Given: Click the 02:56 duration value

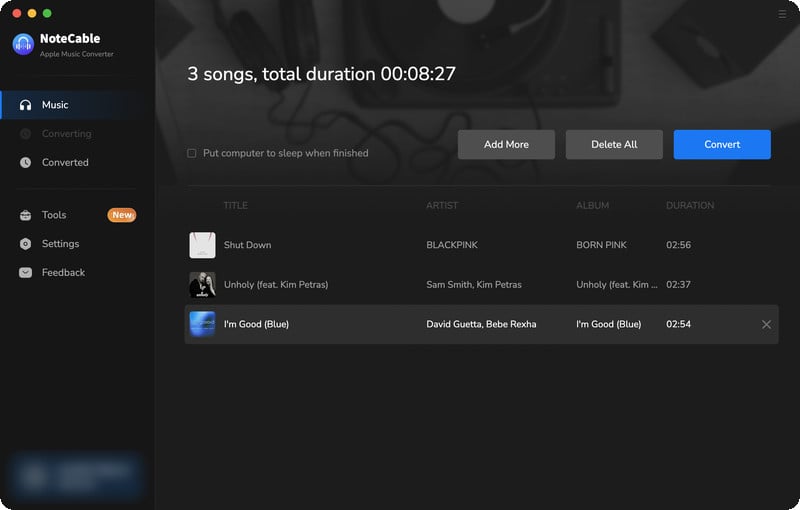Looking at the screenshot, I should coord(679,245).
